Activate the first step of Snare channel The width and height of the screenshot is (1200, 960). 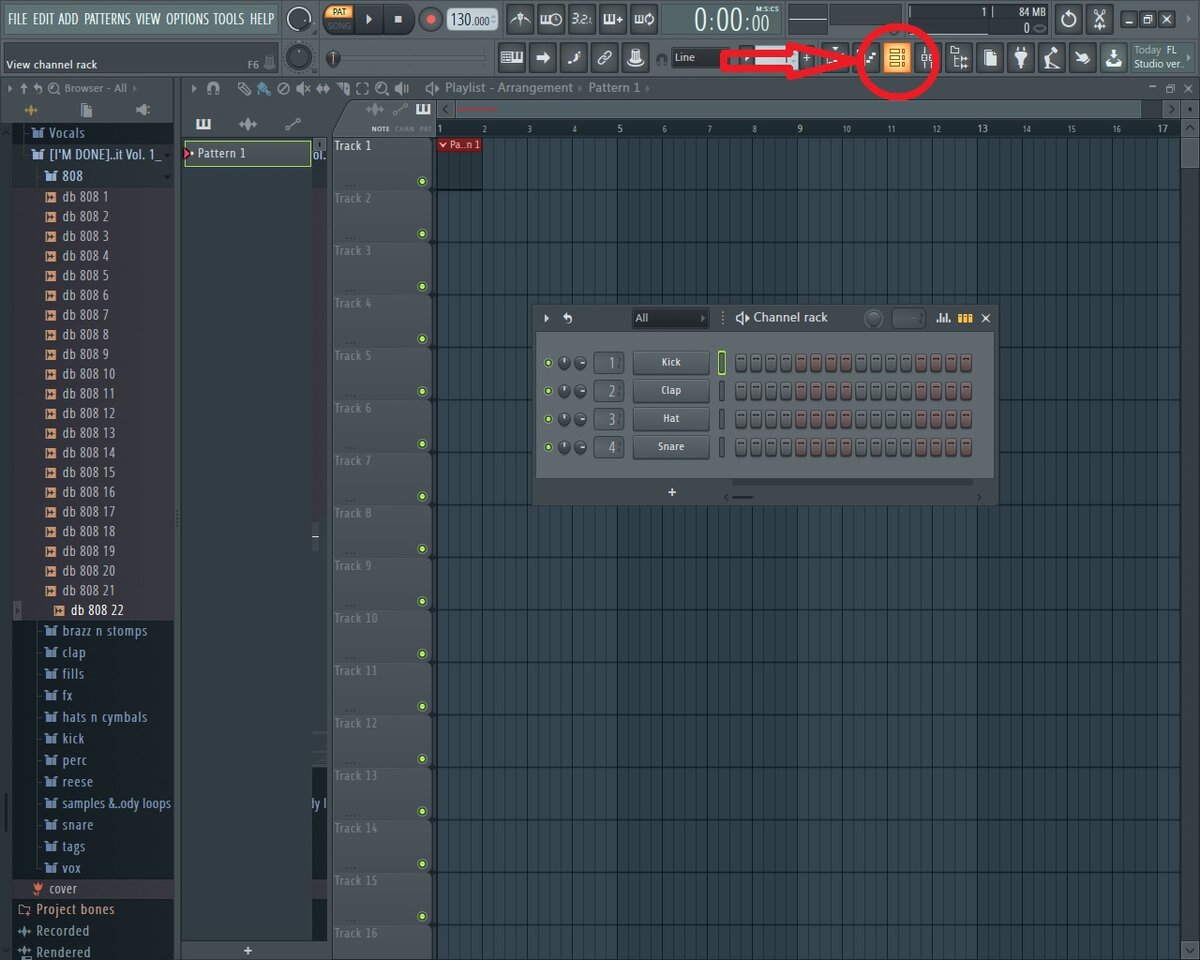(741, 447)
